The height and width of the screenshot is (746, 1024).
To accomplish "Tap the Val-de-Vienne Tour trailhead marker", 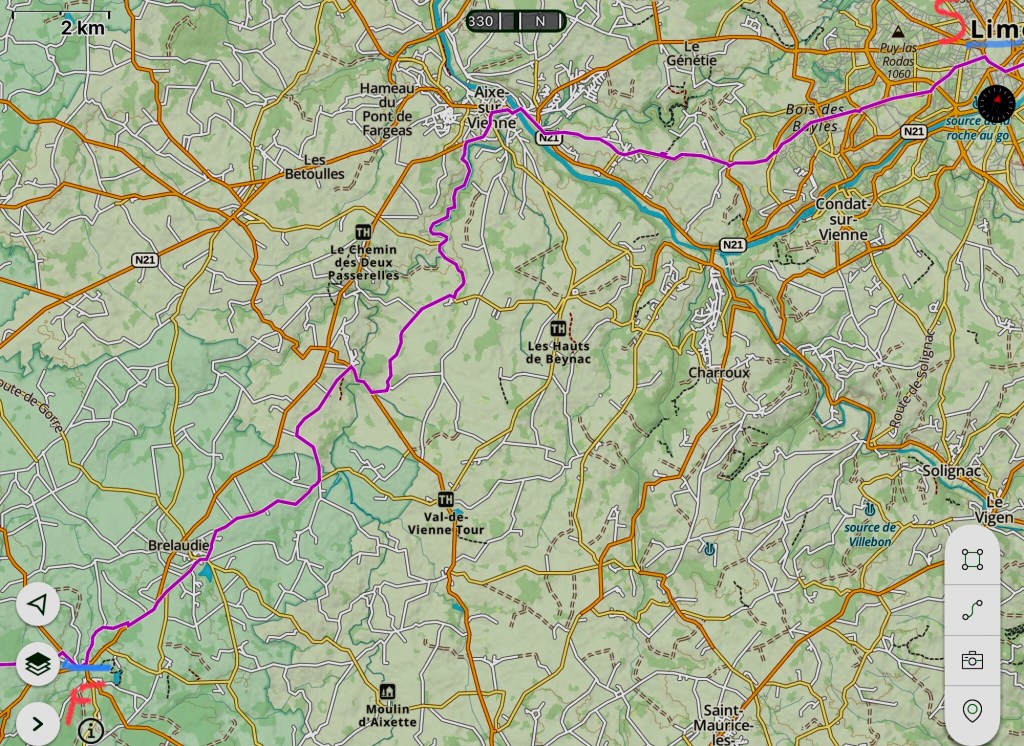I will click(x=445, y=500).
